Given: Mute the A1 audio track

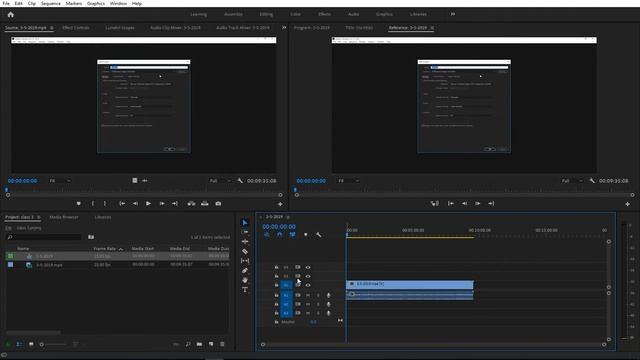Looking at the screenshot, I should tap(308, 295).
